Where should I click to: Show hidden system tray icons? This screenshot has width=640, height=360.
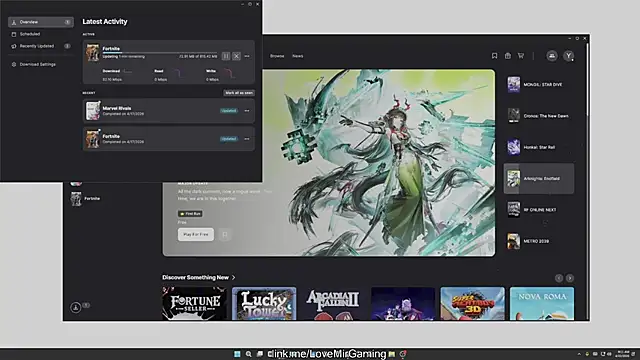(579, 354)
